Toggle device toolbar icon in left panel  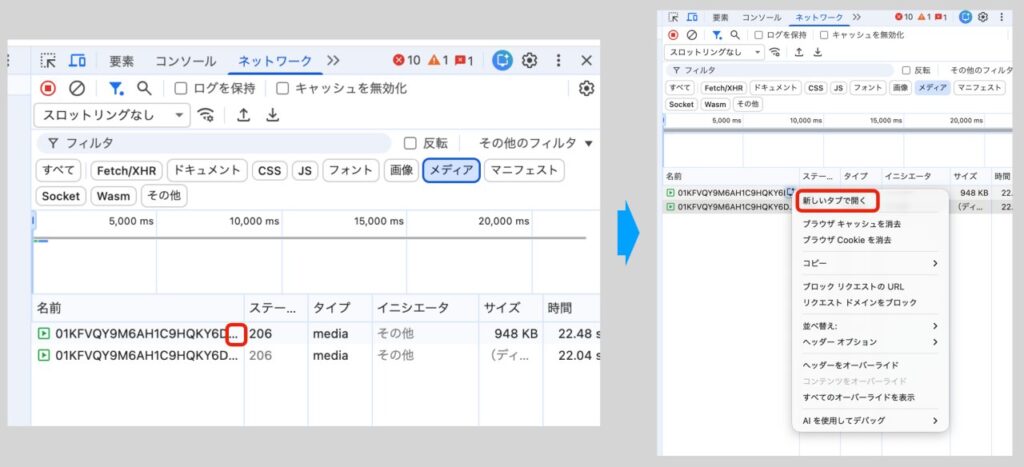76,61
